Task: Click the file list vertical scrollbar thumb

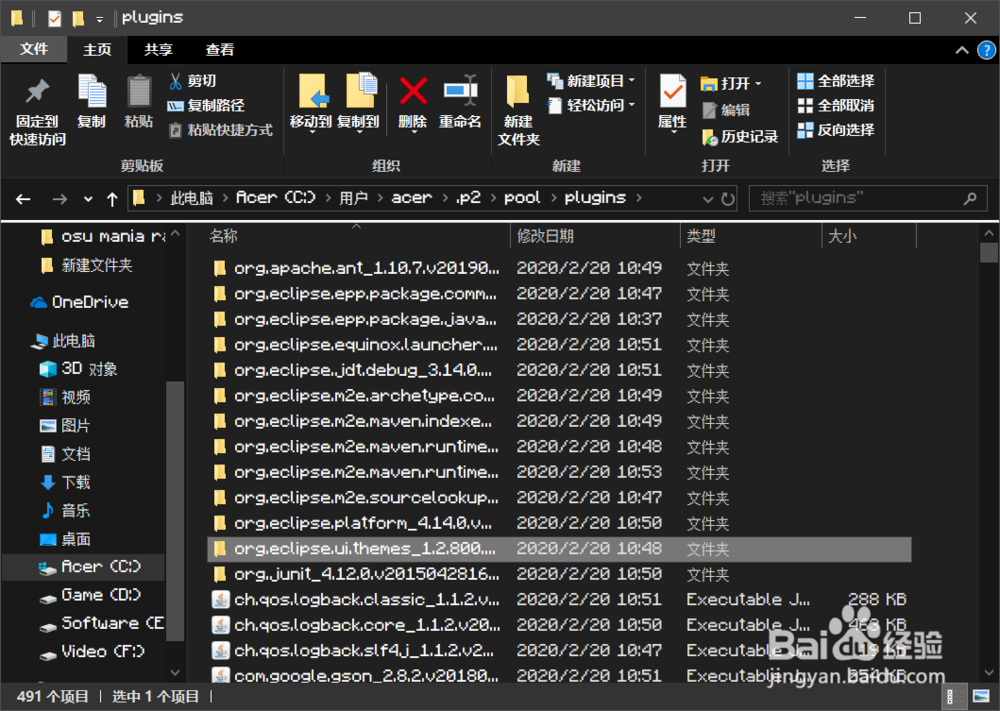Action: pos(989,252)
